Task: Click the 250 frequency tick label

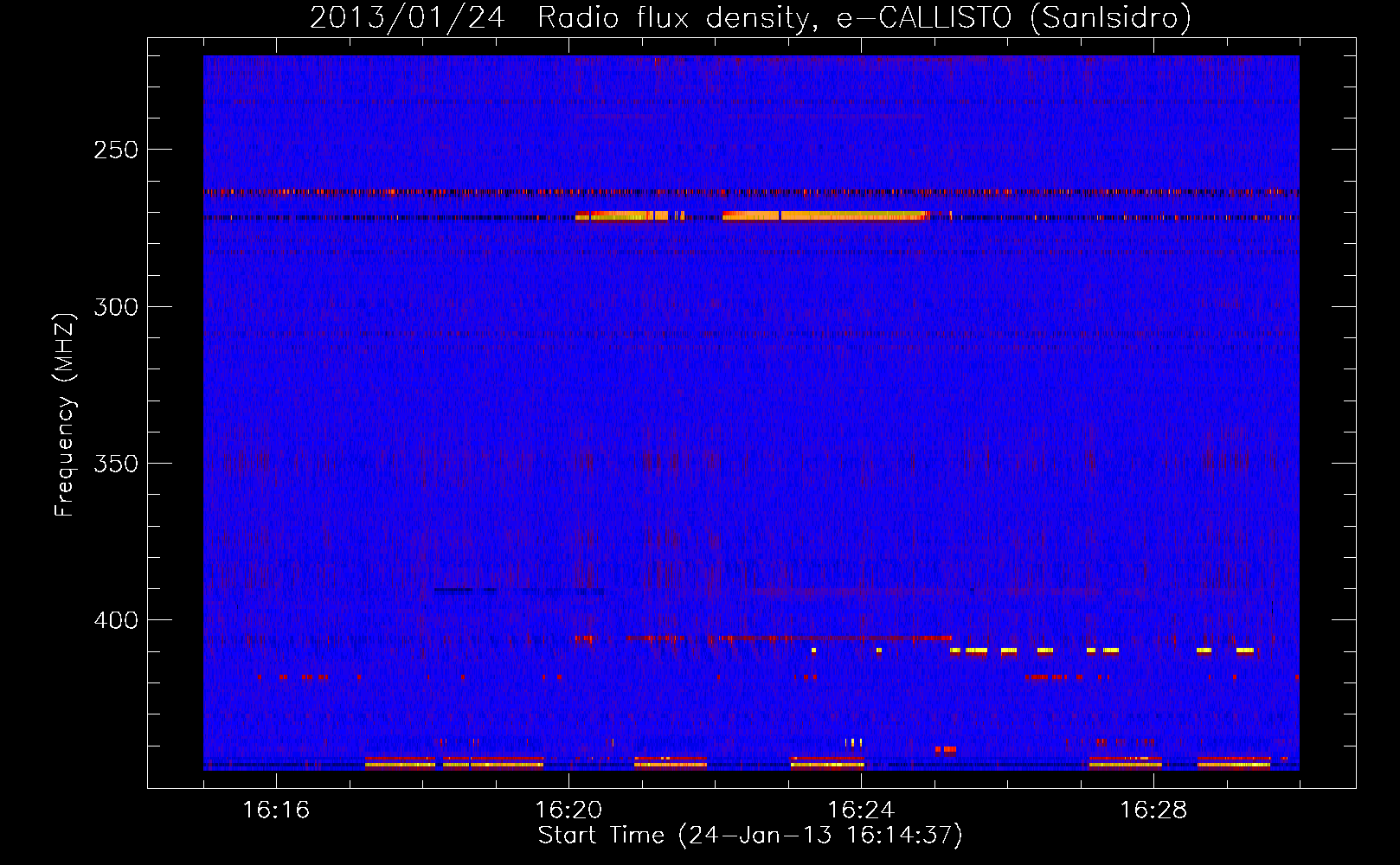Action: point(116,150)
